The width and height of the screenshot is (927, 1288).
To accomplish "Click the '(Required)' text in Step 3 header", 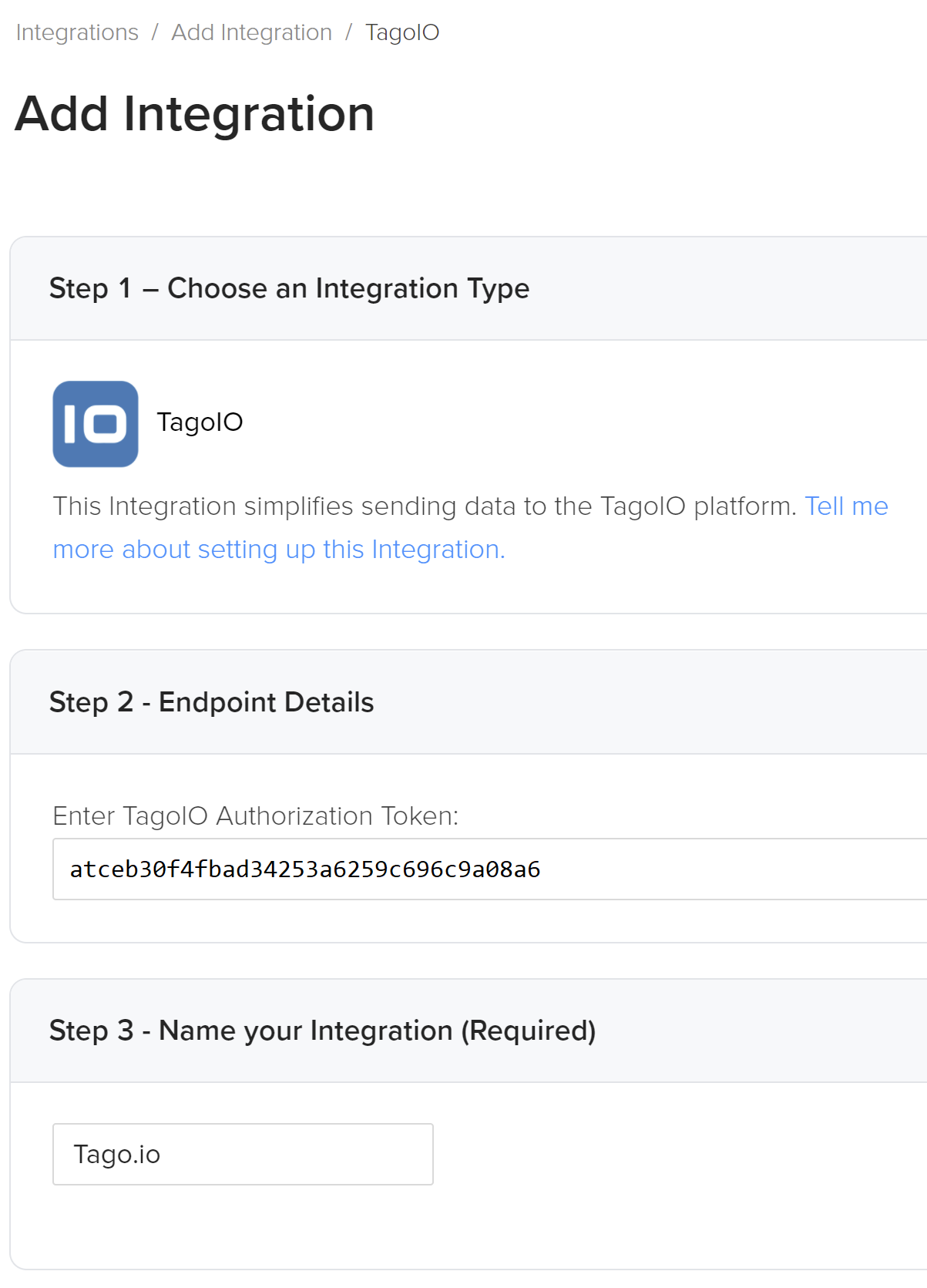I will pyautogui.click(x=529, y=1031).
